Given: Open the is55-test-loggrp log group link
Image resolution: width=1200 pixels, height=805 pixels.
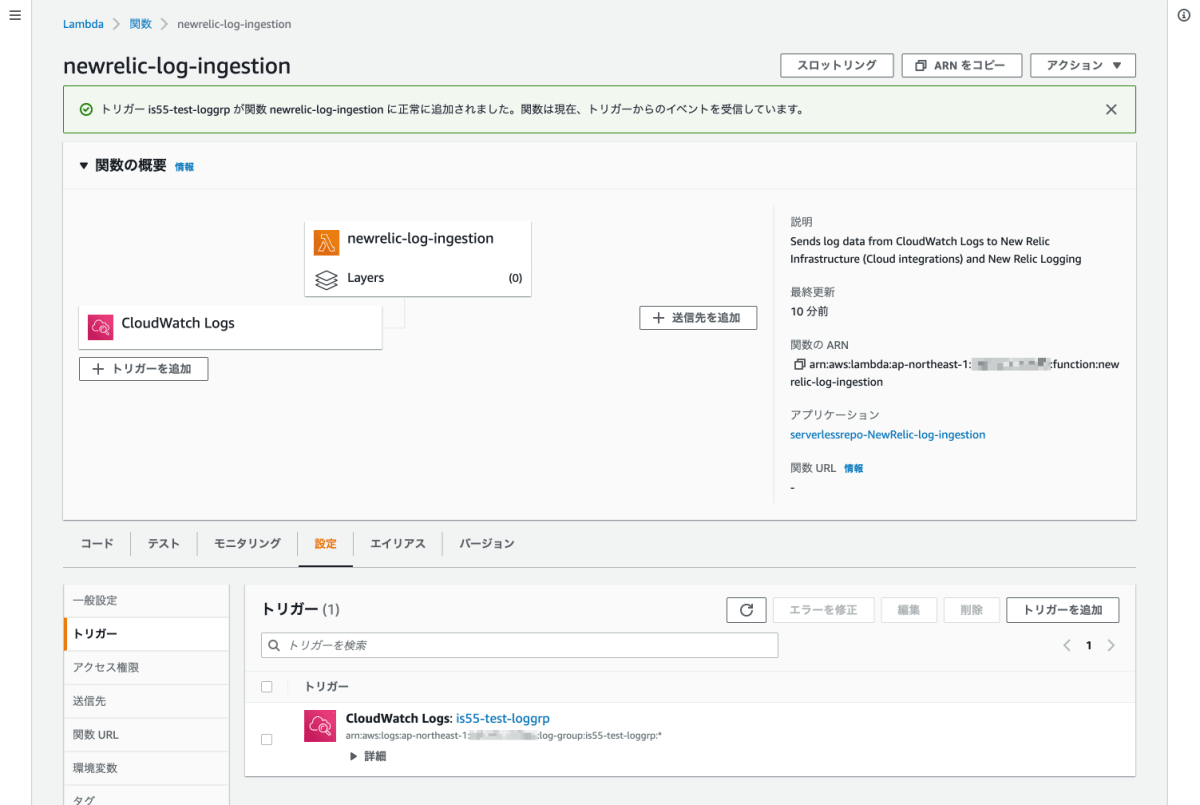Looking at the screenshot, I should (x=503, y=718).
